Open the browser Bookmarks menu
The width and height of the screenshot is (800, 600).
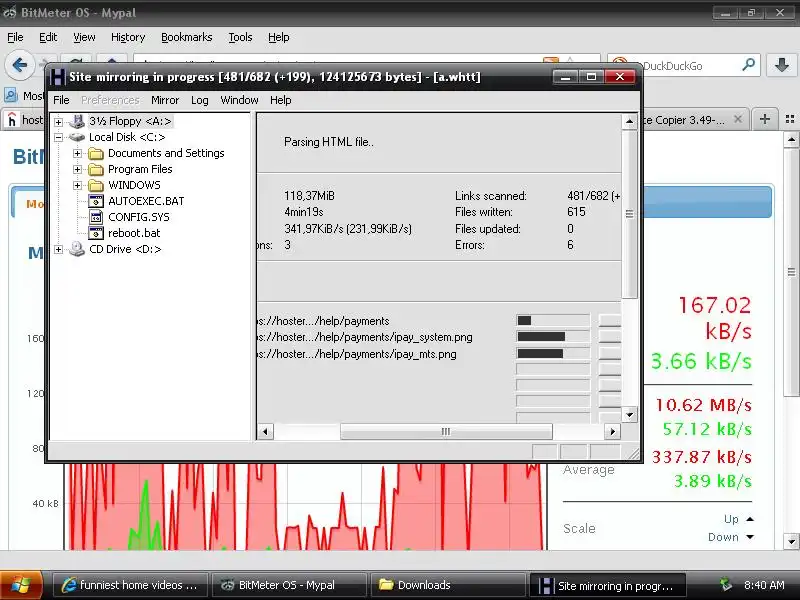(186, 37)
